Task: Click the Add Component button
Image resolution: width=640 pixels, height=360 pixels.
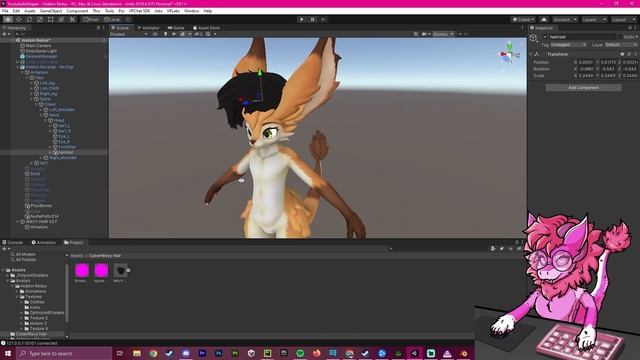Action: click(x=583, y=87)
